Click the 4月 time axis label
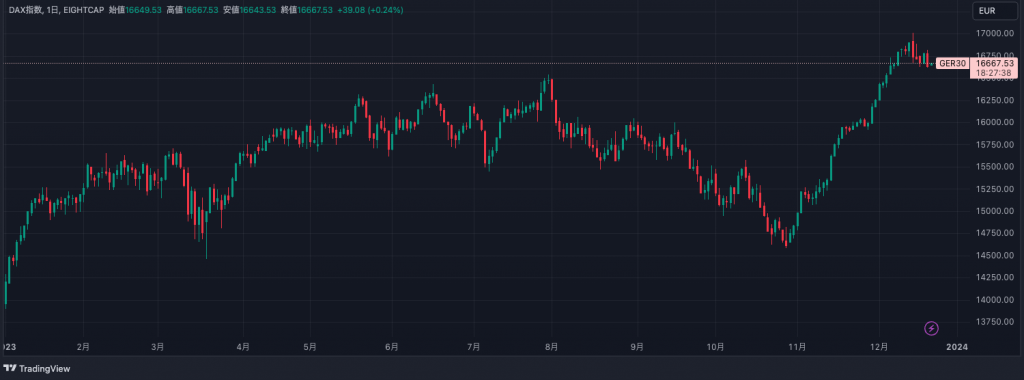The height and width of the screenshot is (380, 1024). pos(243,347)
